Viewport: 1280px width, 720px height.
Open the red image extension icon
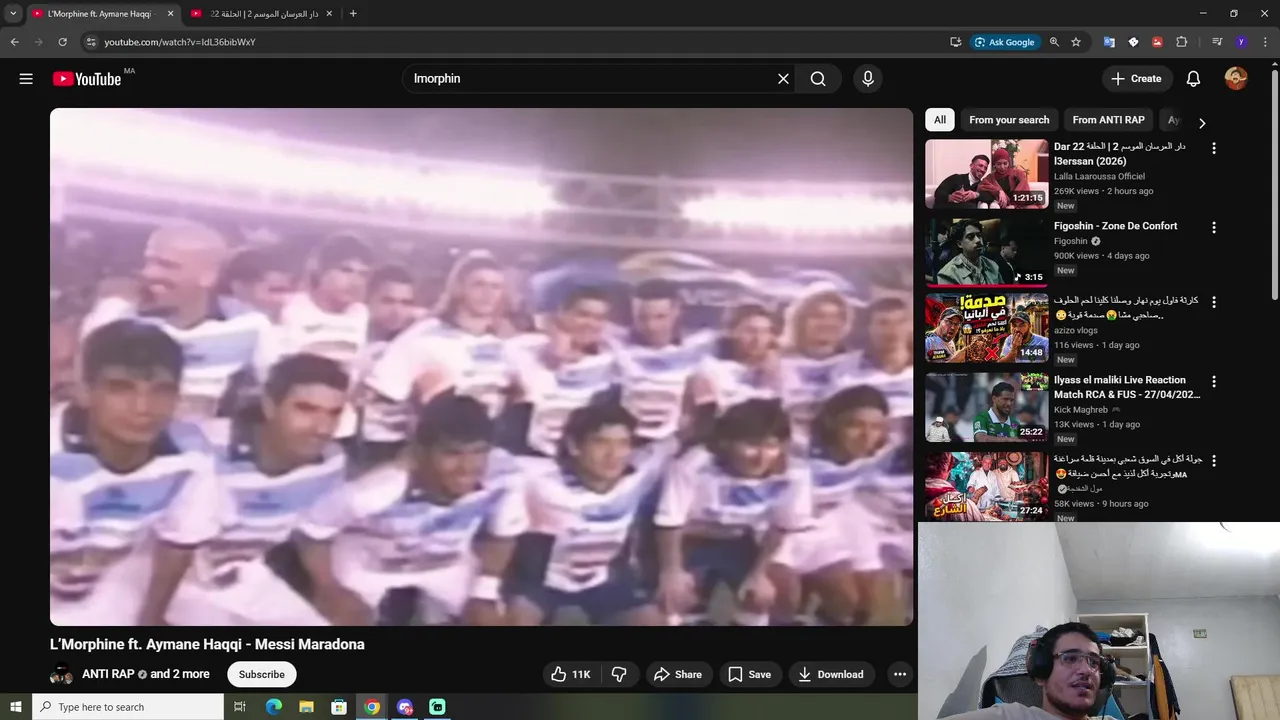(x=1157, y=42)
